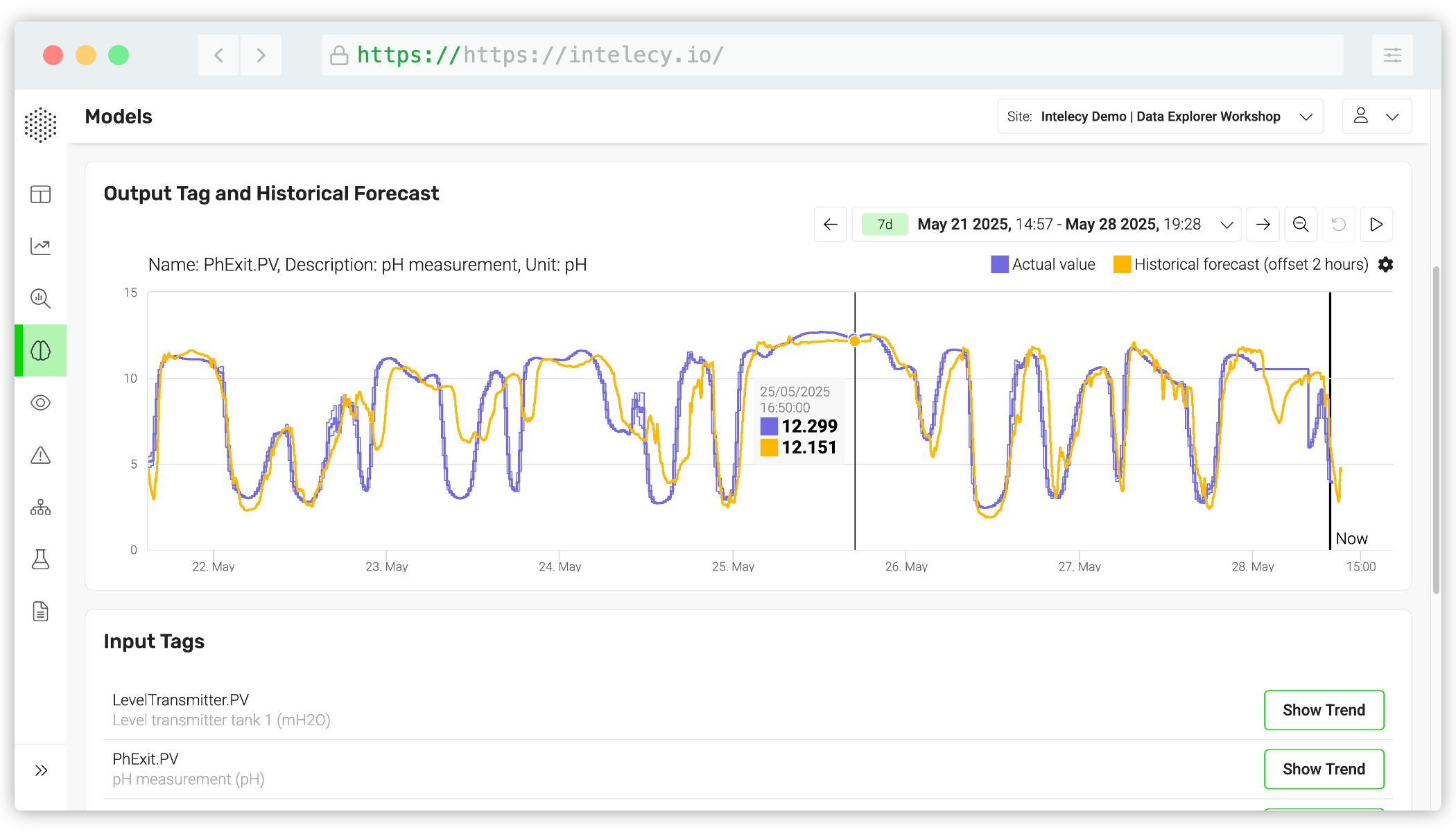Click the zoom out magnifier on chart
Image resolution: width=1456 pixels, height=832 pixels.
[1301, 225]
